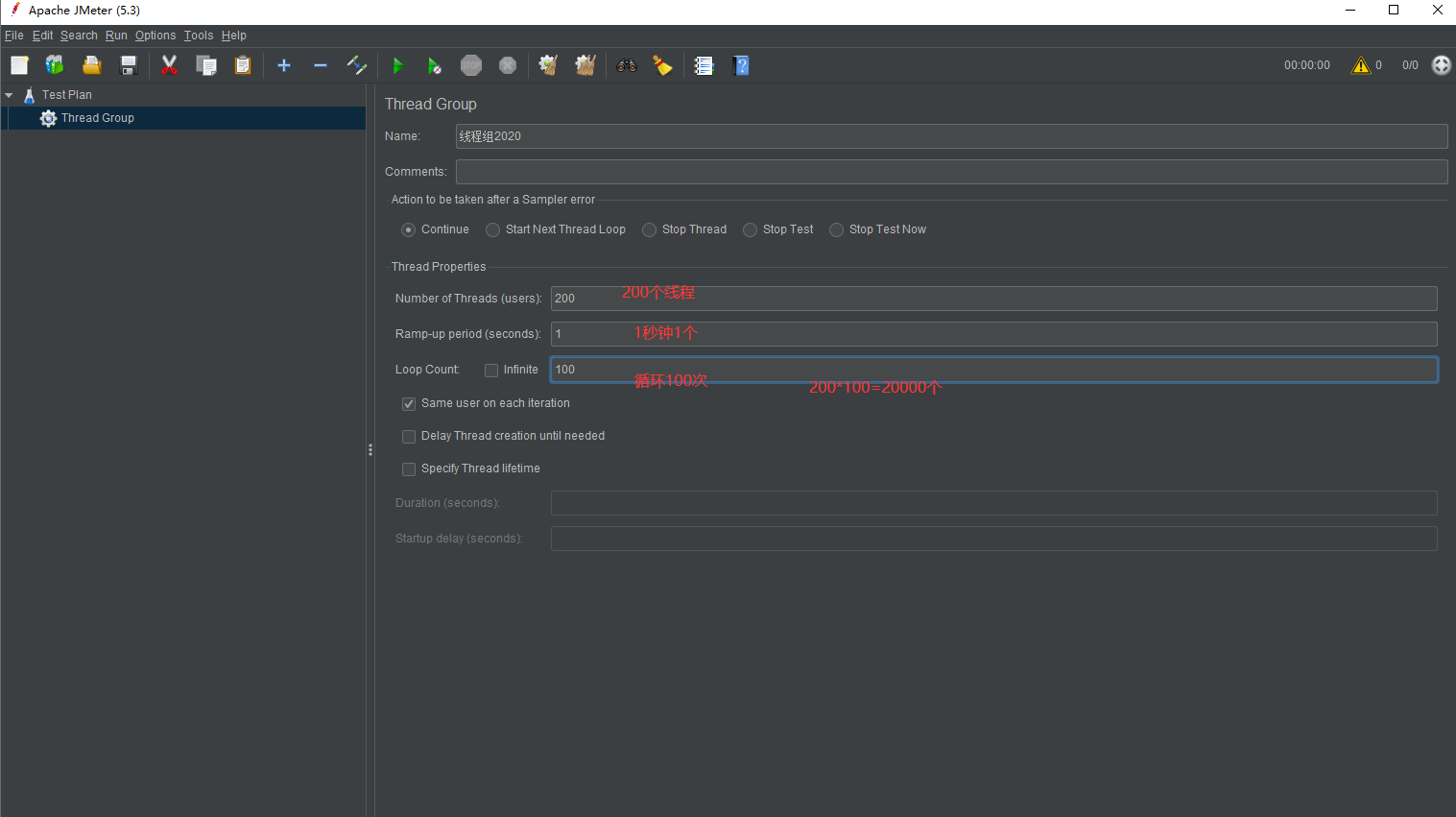This screenshot has height=817, width=1456.
Task: Click the split pane divider handle
Action: 370,449
